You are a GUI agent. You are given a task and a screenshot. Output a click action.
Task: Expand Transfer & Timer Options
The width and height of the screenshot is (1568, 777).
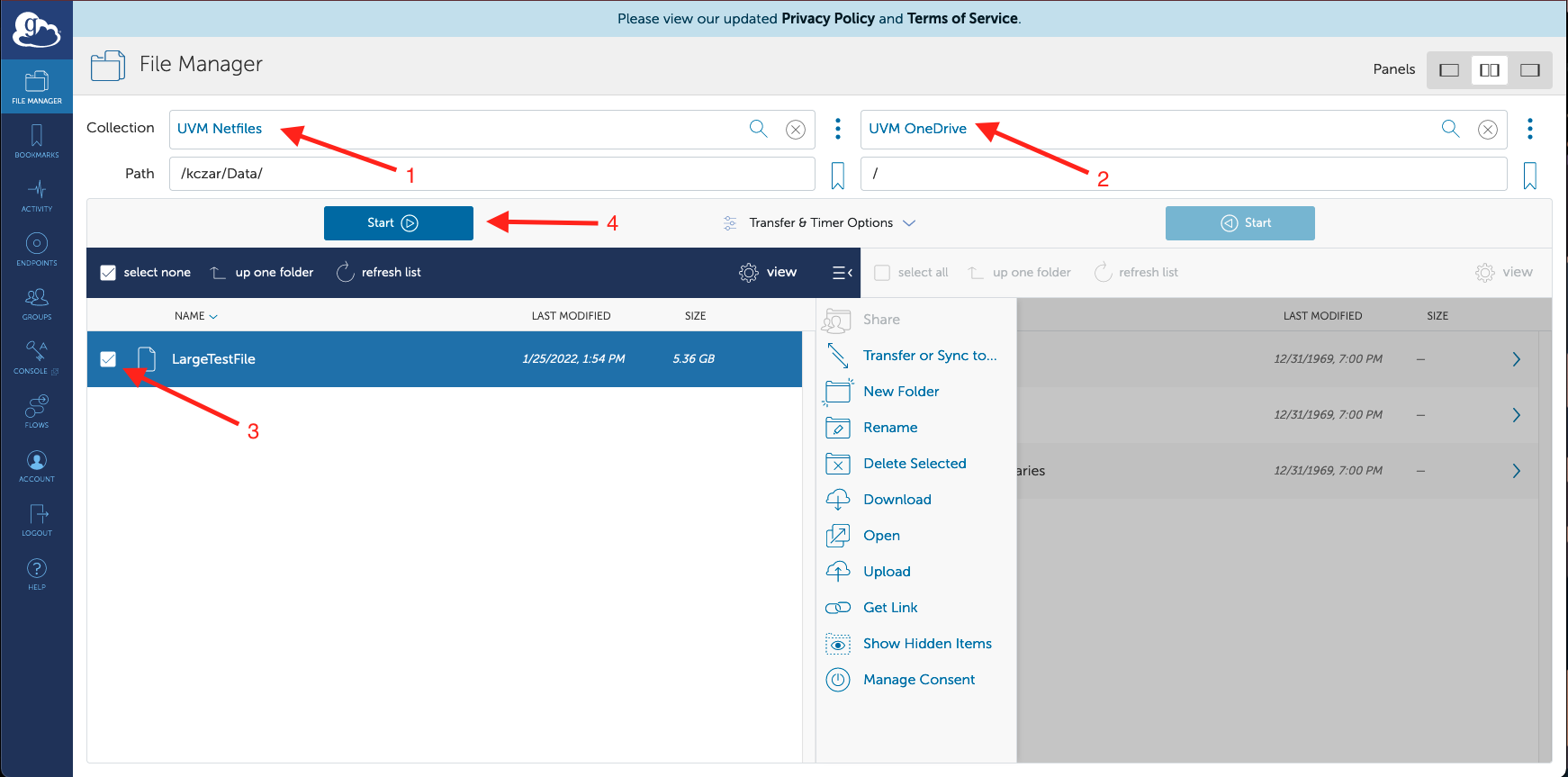820,223
